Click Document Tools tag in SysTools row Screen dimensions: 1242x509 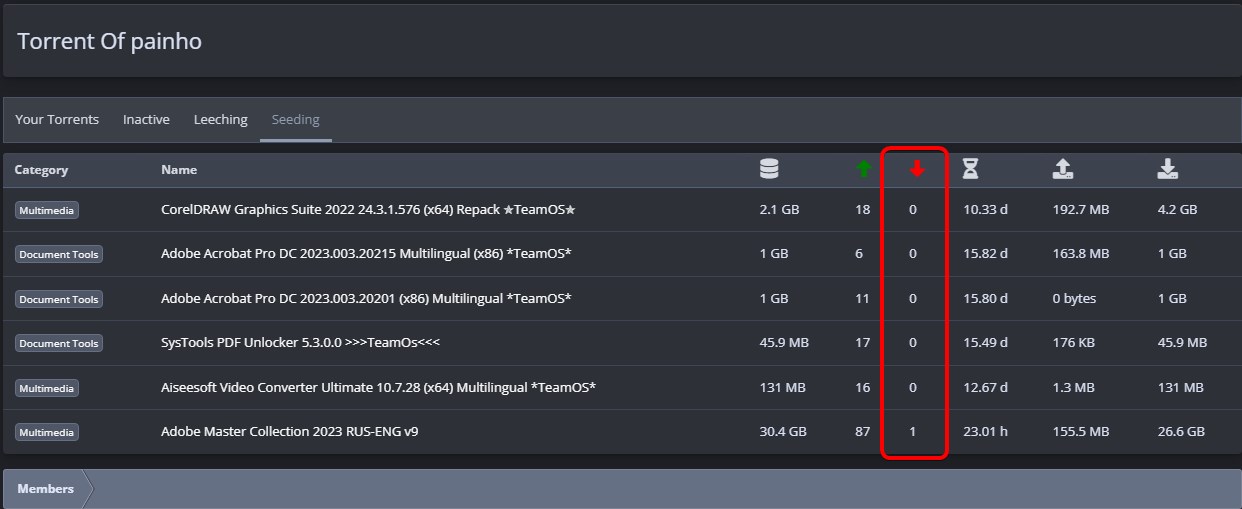[x=59, y=343]
